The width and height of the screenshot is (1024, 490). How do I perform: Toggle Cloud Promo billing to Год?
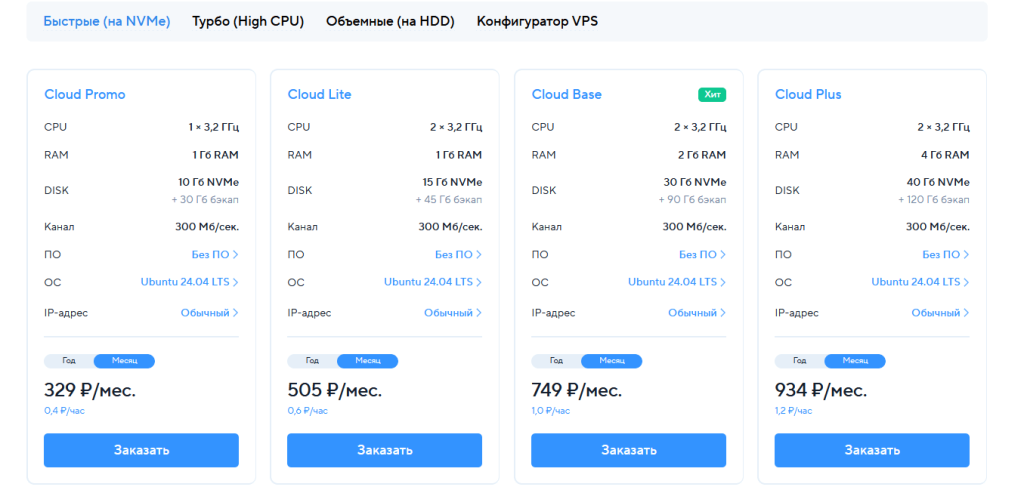69,361
